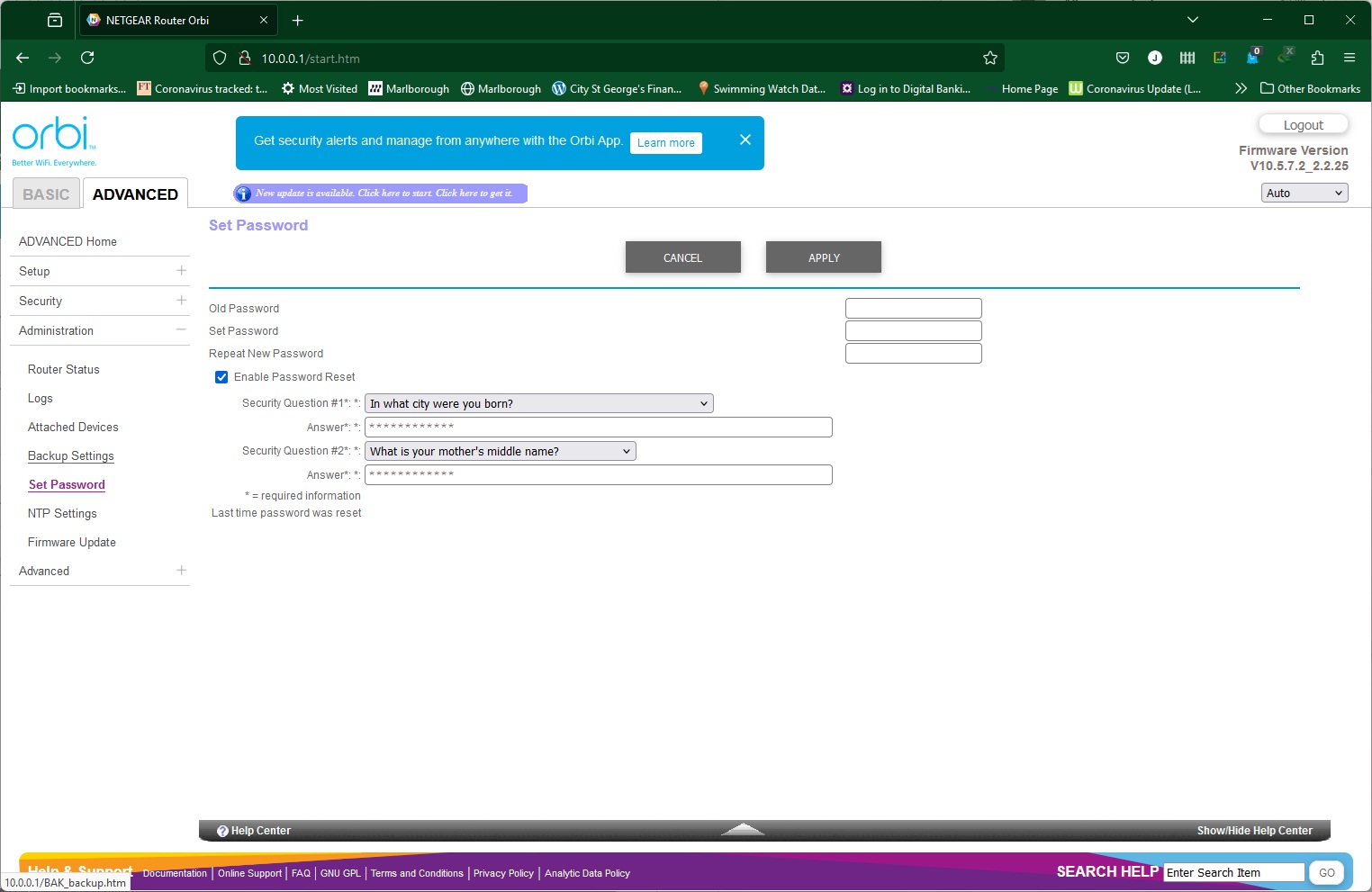Click the Orbi logo
This screenshot has height=892, width=1372.
click(x=53, y=136)
